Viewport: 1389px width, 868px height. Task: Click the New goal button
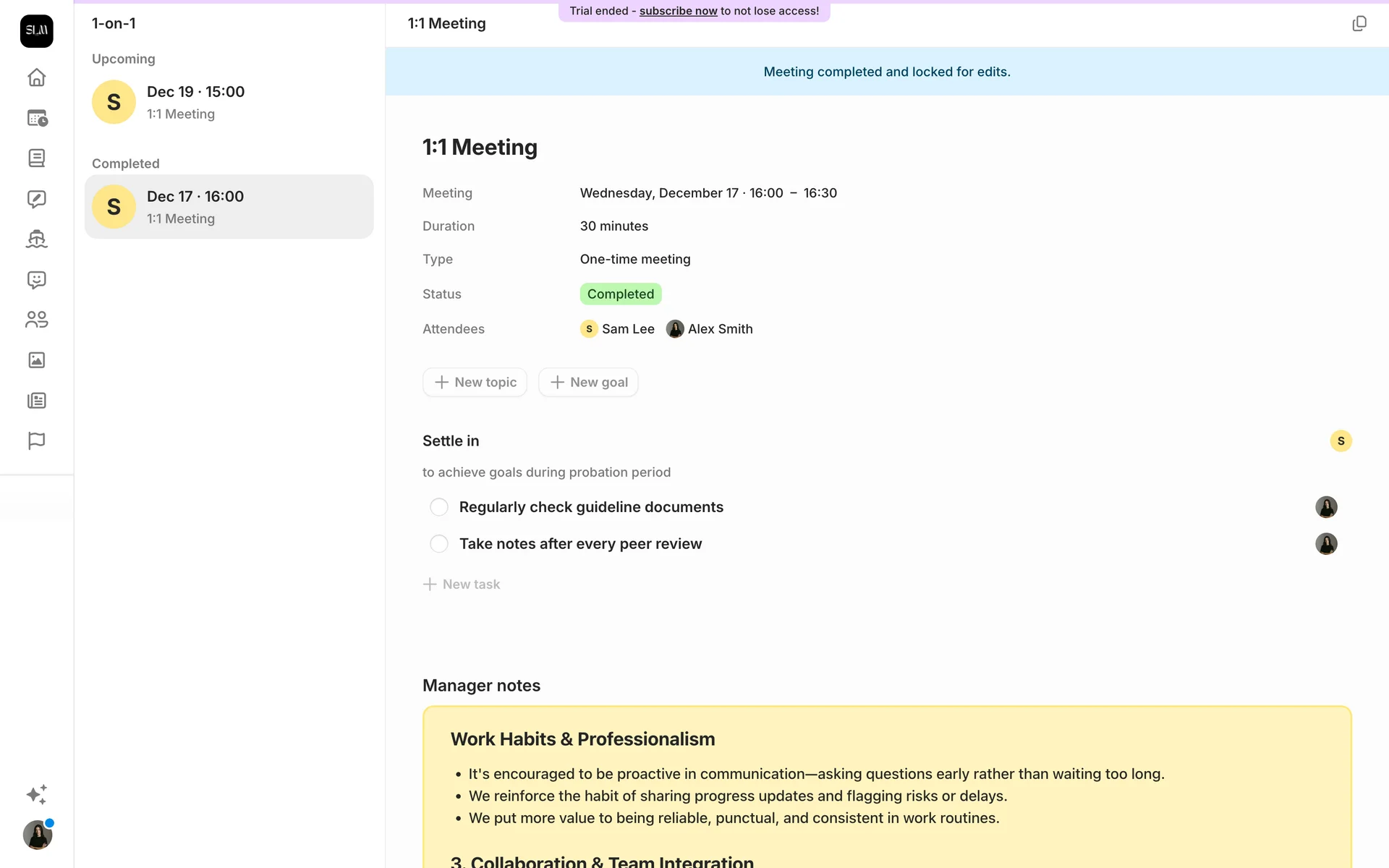pos(588,382)
